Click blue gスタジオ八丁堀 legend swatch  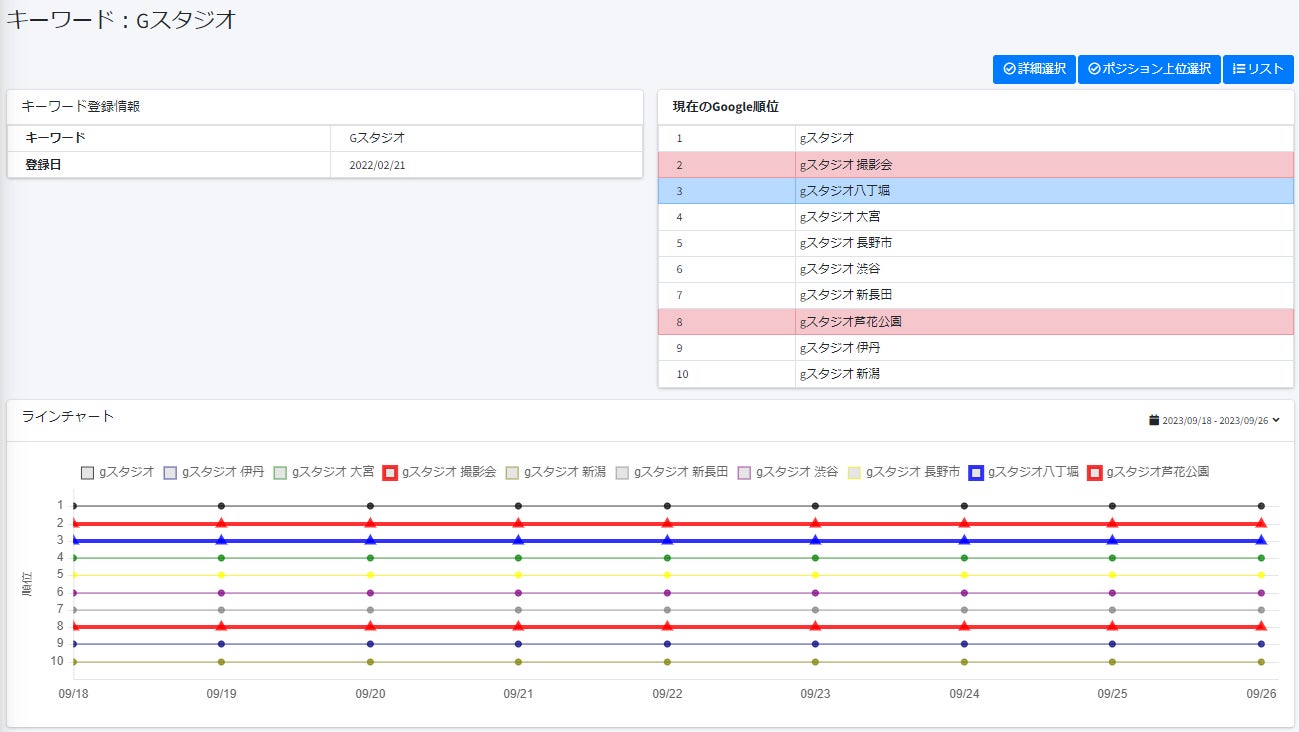[x=976, y=472]
